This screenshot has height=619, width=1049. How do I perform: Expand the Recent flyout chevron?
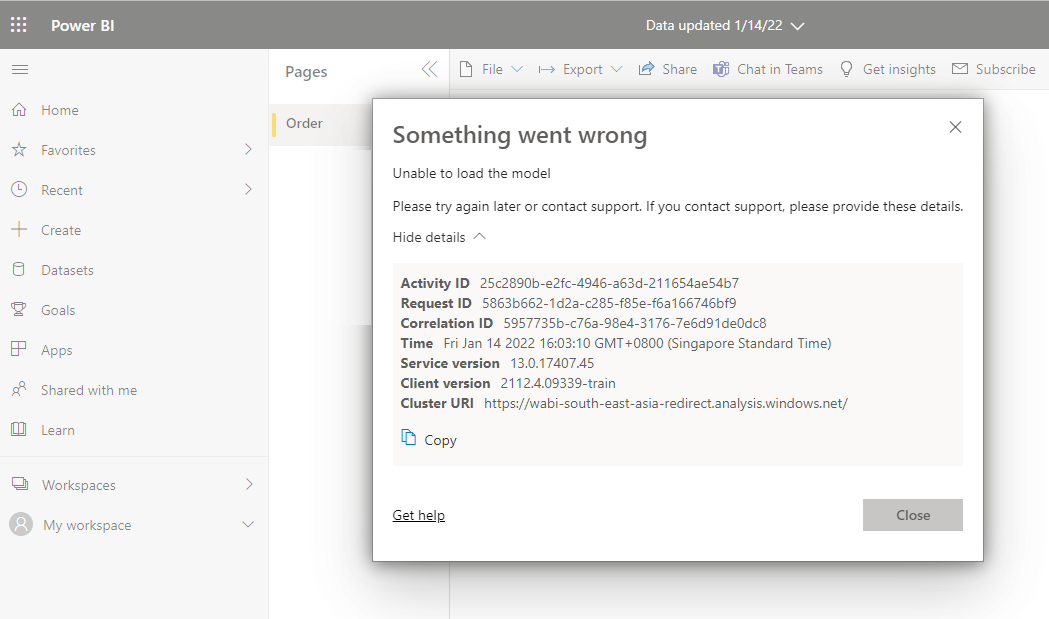coord(248,189)
